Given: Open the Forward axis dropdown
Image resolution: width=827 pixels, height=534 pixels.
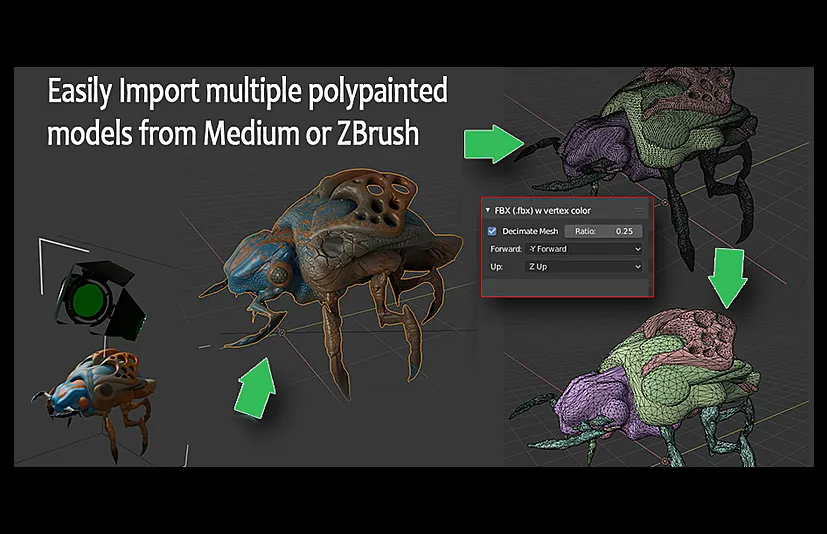Looking at the screenshot, I should (584, 249).
